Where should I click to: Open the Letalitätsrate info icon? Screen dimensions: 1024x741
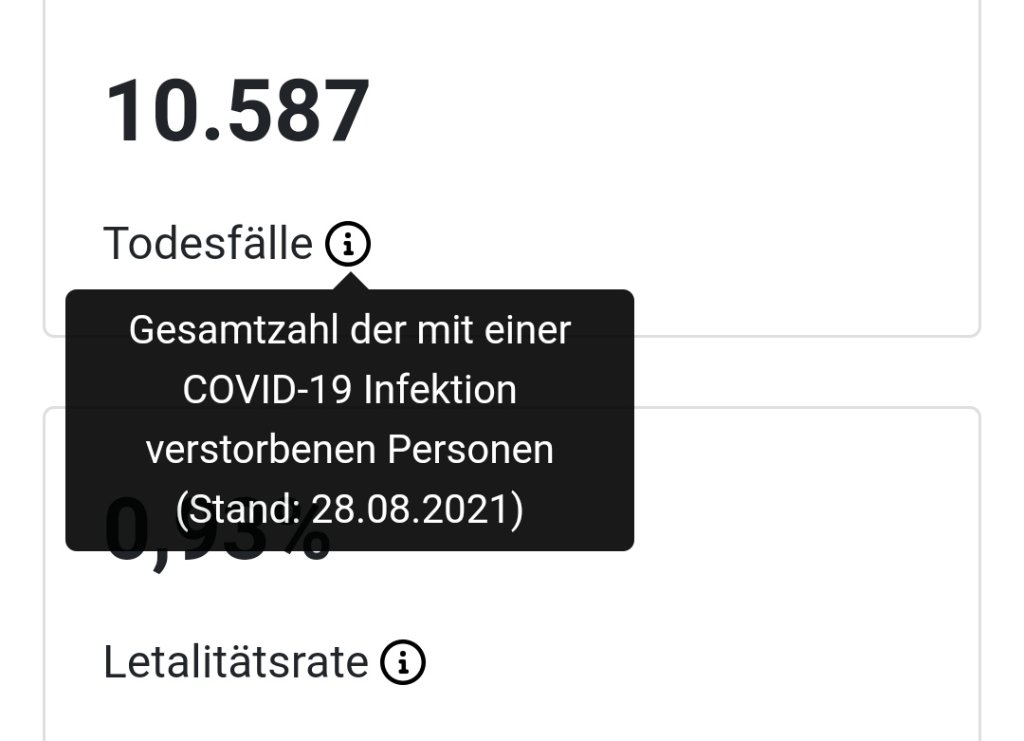point(403,662)
